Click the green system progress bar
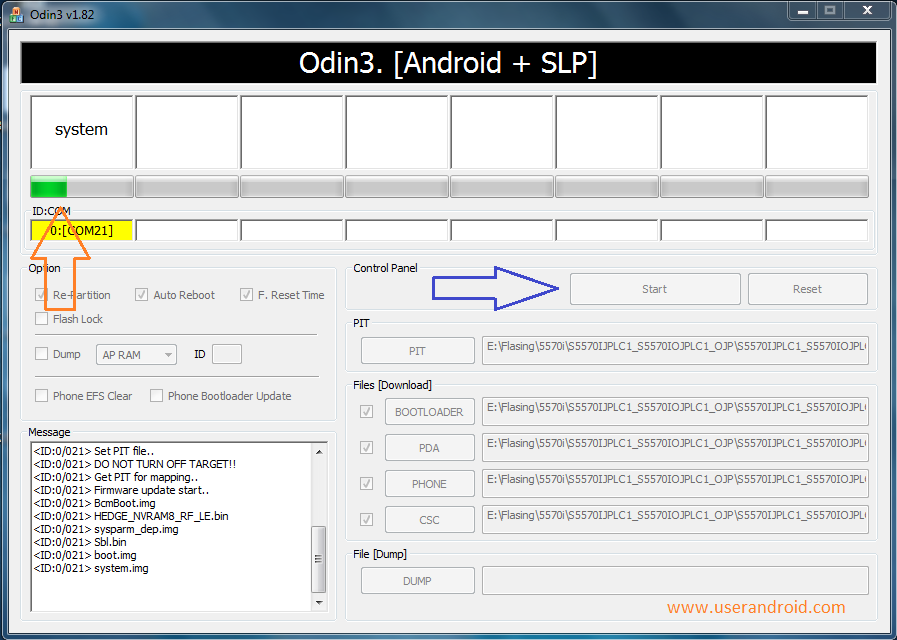Viewport: 897px width, 640px height. 82,187
